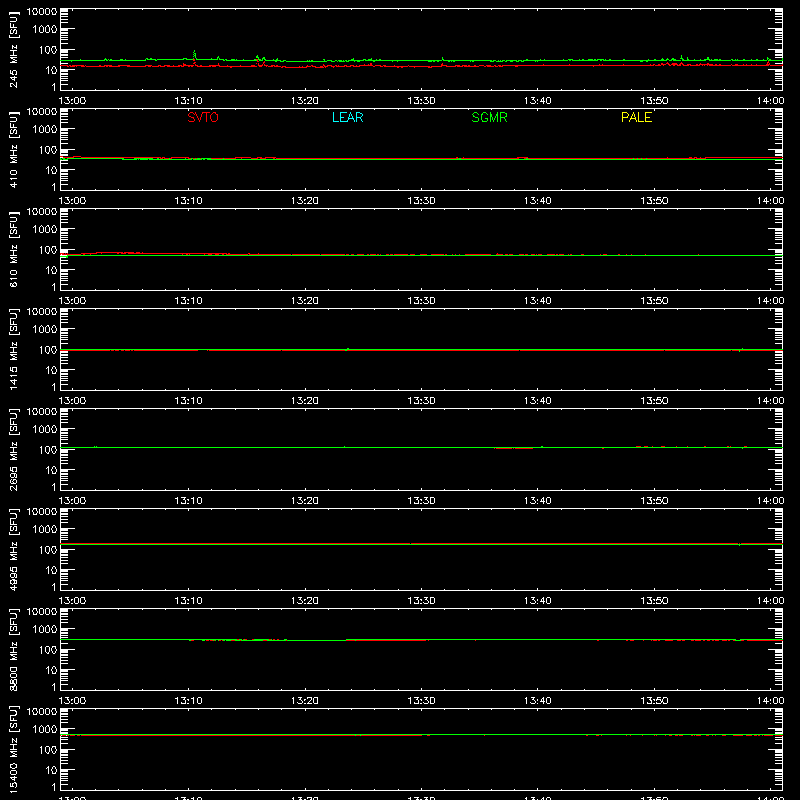Select the 610 MHz [SFU] axis title
This screenshot has width=800, height=800.
(14, 249)
